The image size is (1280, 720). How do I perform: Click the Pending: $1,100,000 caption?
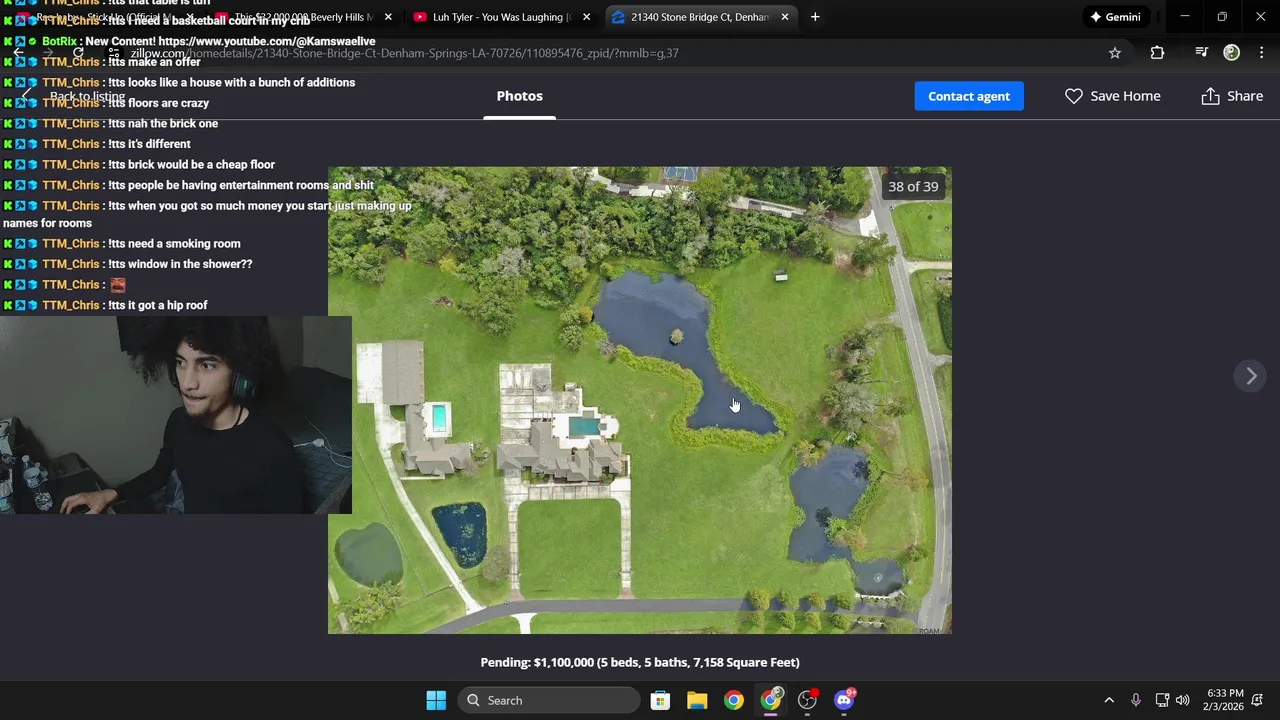[x=640, y=662]
